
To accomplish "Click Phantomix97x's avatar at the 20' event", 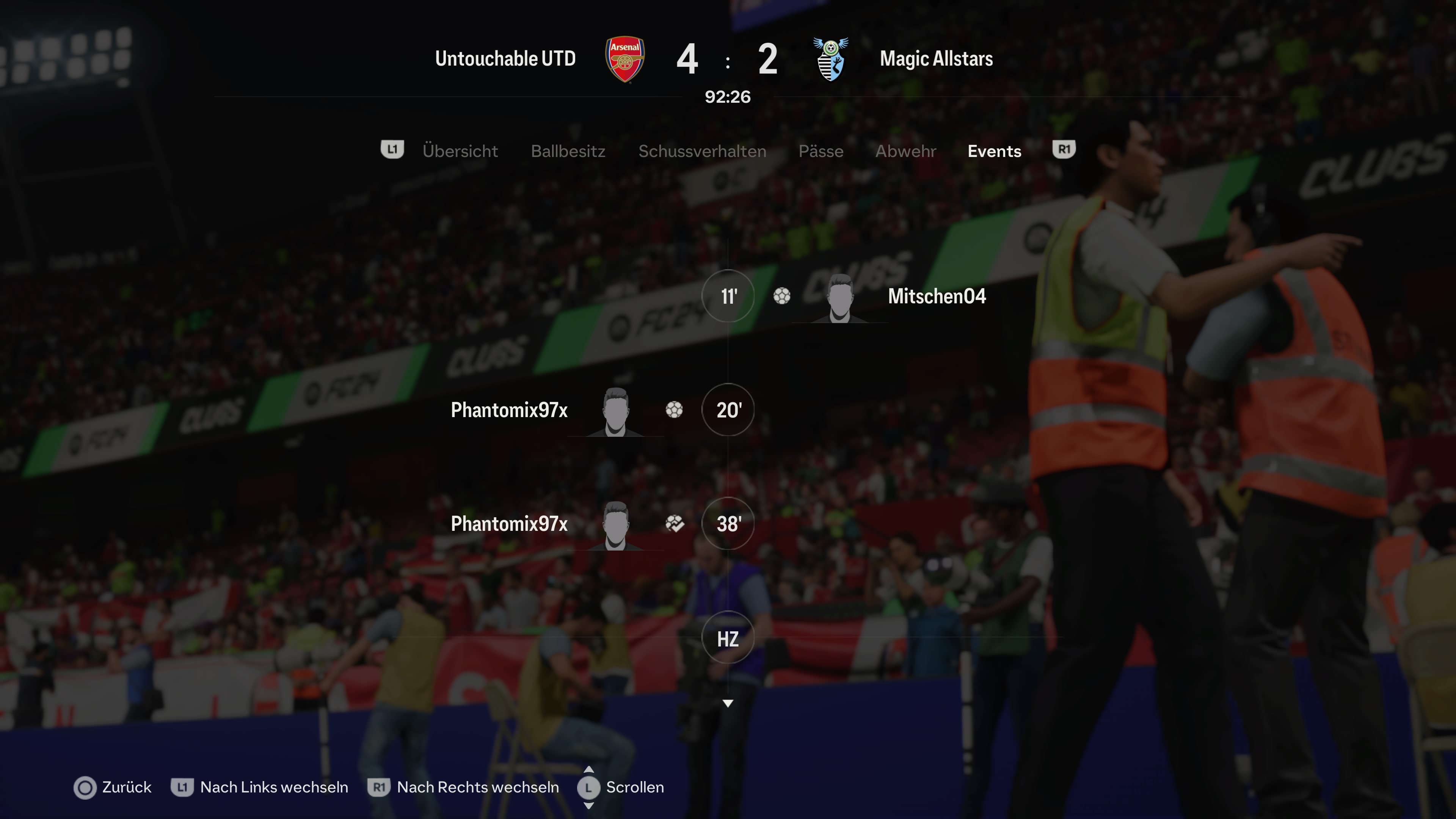I will click(x=615, y=412).
